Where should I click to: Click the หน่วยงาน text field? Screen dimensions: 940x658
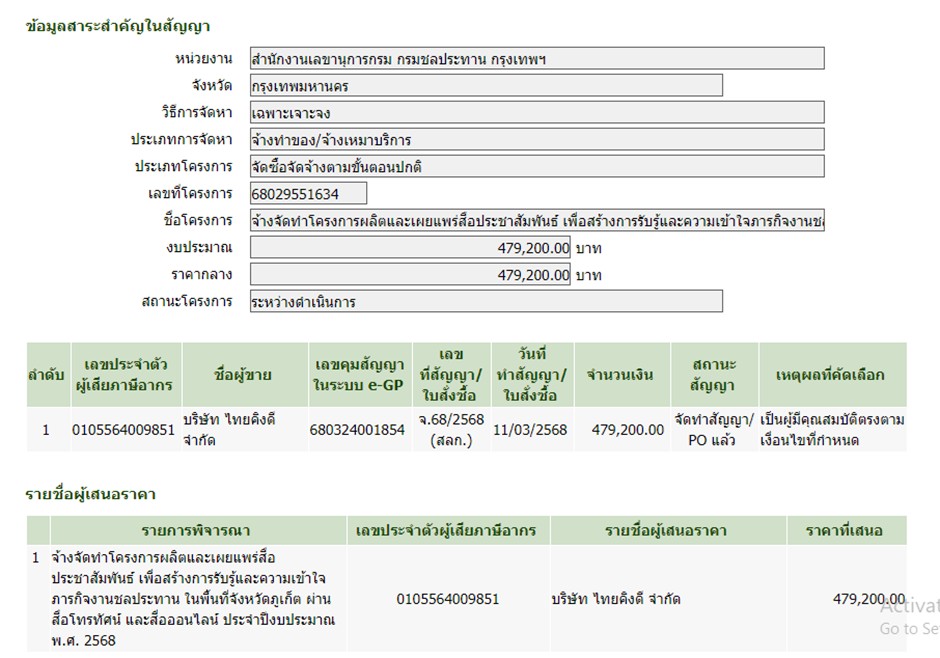[x=537, y=58]
